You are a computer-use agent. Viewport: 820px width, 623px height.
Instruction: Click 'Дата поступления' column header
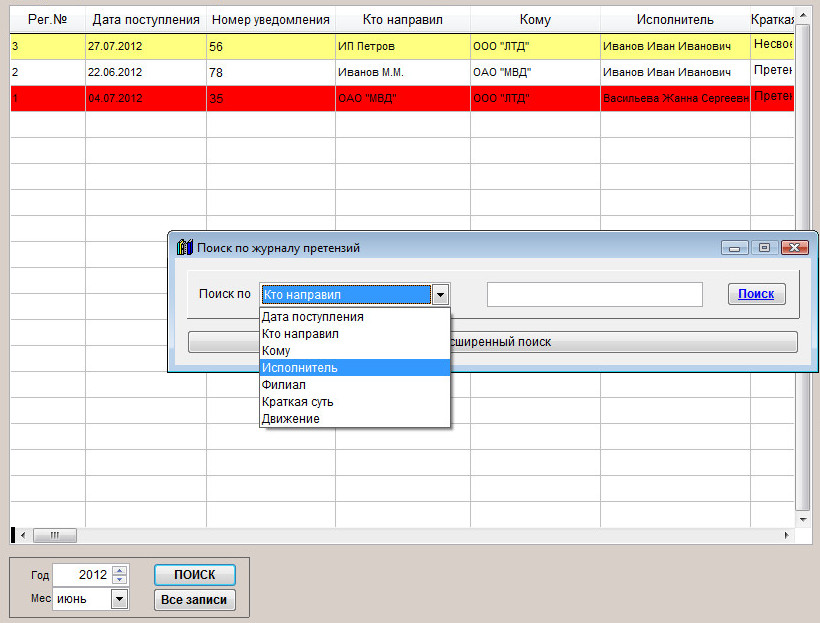click(x=146, y=20)
